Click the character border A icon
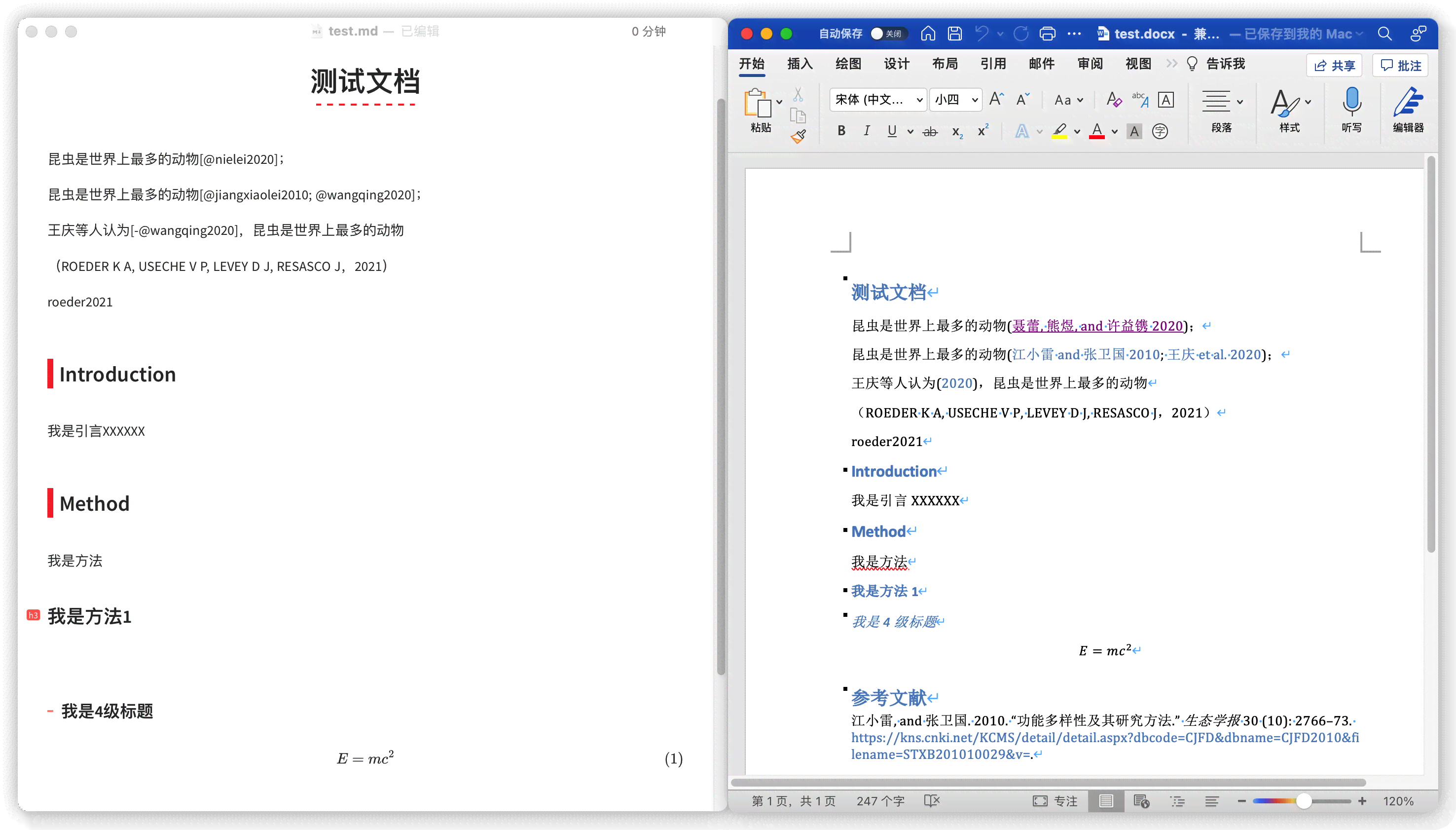1456x830 pixels. pyautogui.click(x=1166, y=99)
